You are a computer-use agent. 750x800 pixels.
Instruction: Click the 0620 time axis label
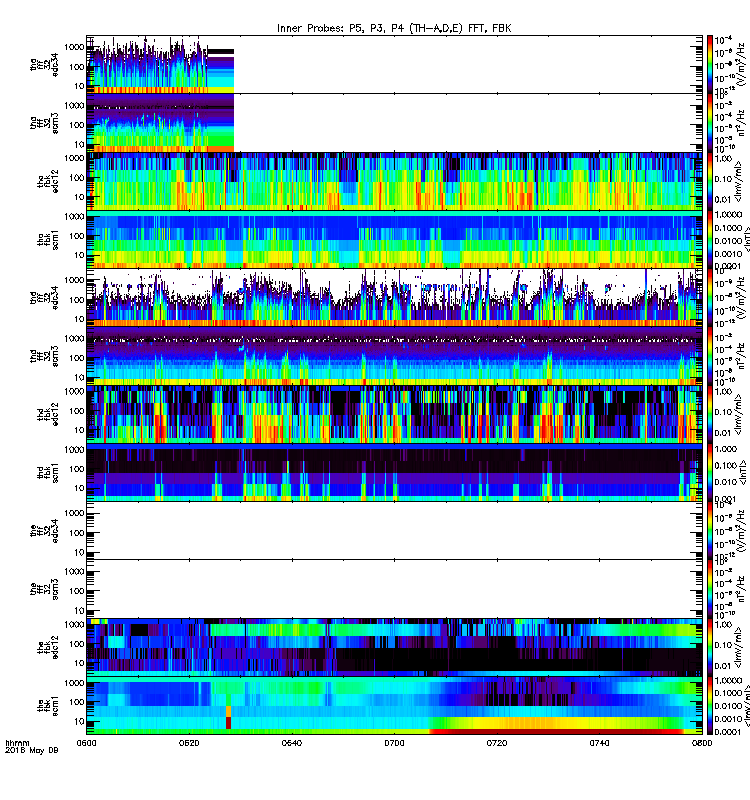tap(189, 743)
